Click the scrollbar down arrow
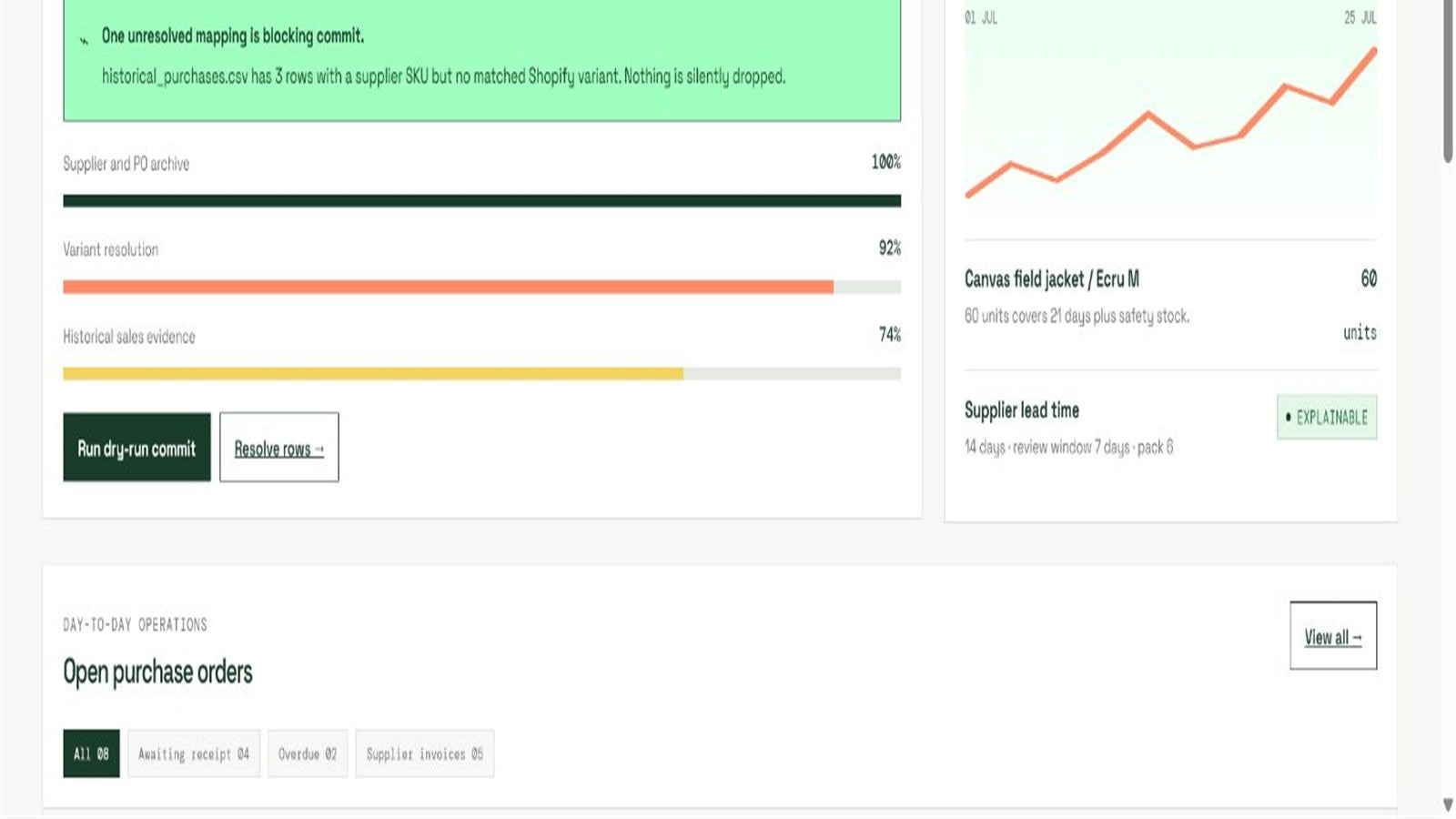1456x819 pixels. click(x=1448, y=804)
